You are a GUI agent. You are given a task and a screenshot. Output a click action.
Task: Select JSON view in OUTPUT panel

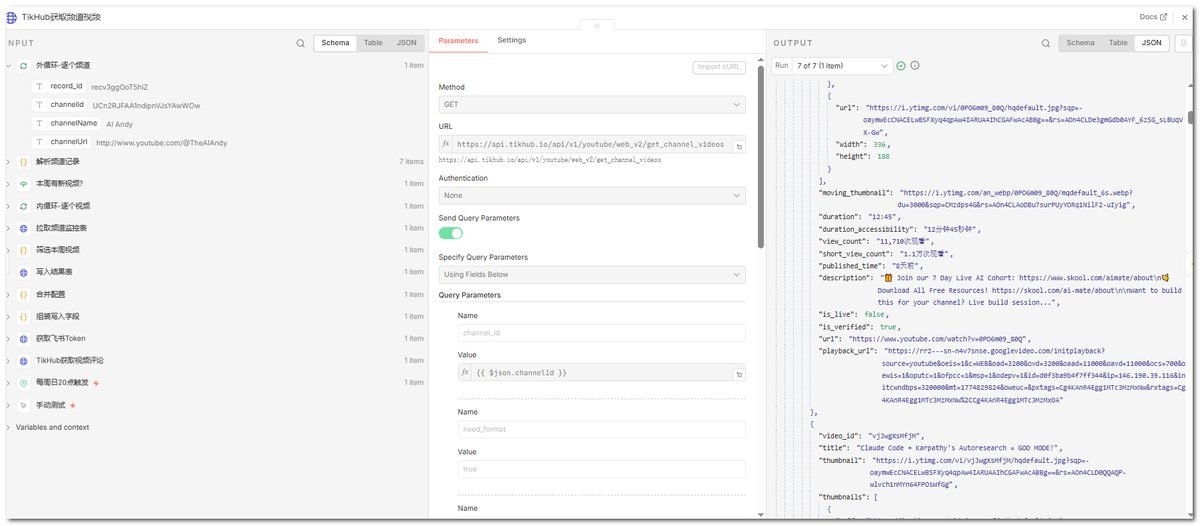1152,43
